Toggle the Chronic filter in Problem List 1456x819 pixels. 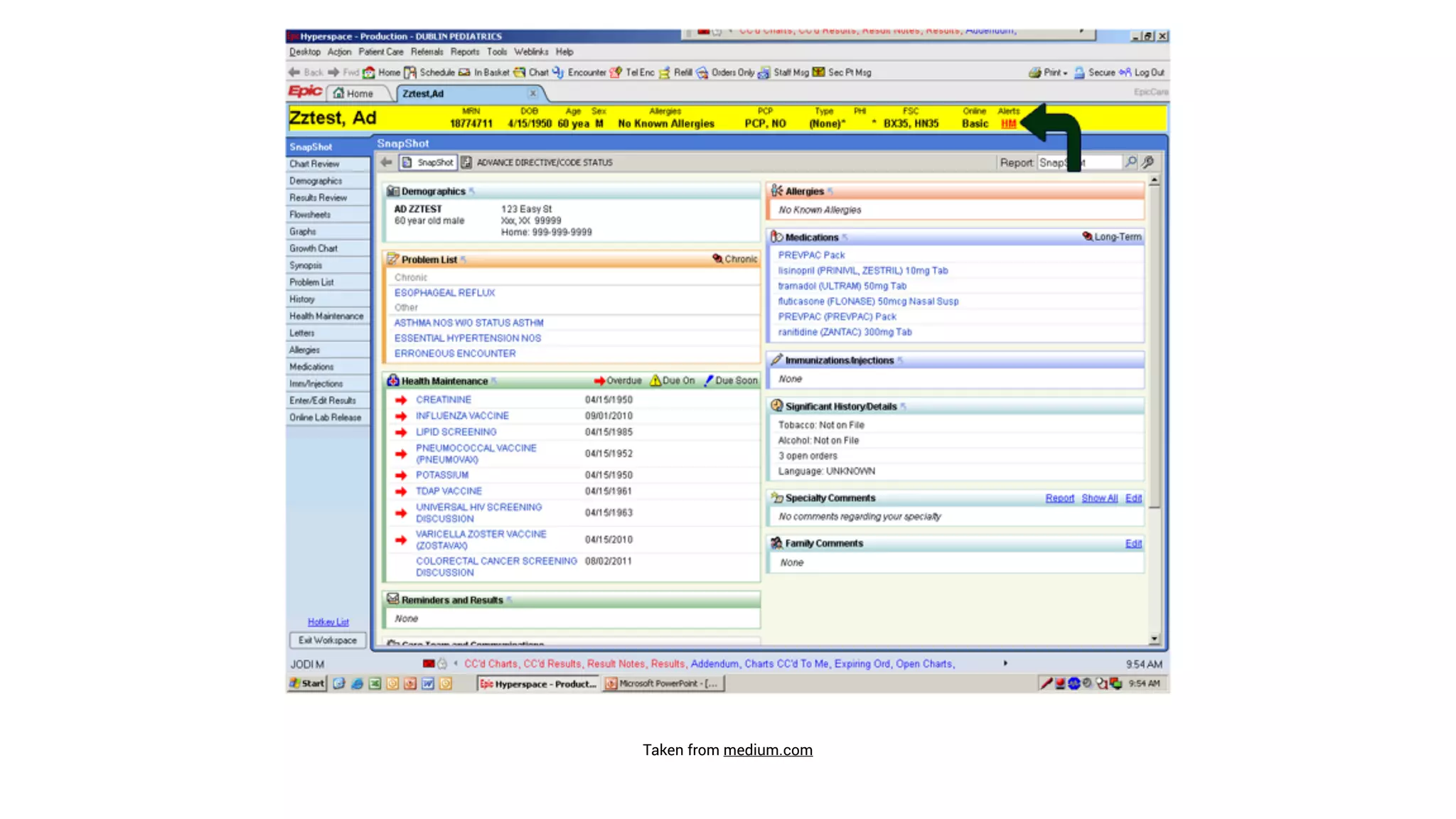point(735,259)
